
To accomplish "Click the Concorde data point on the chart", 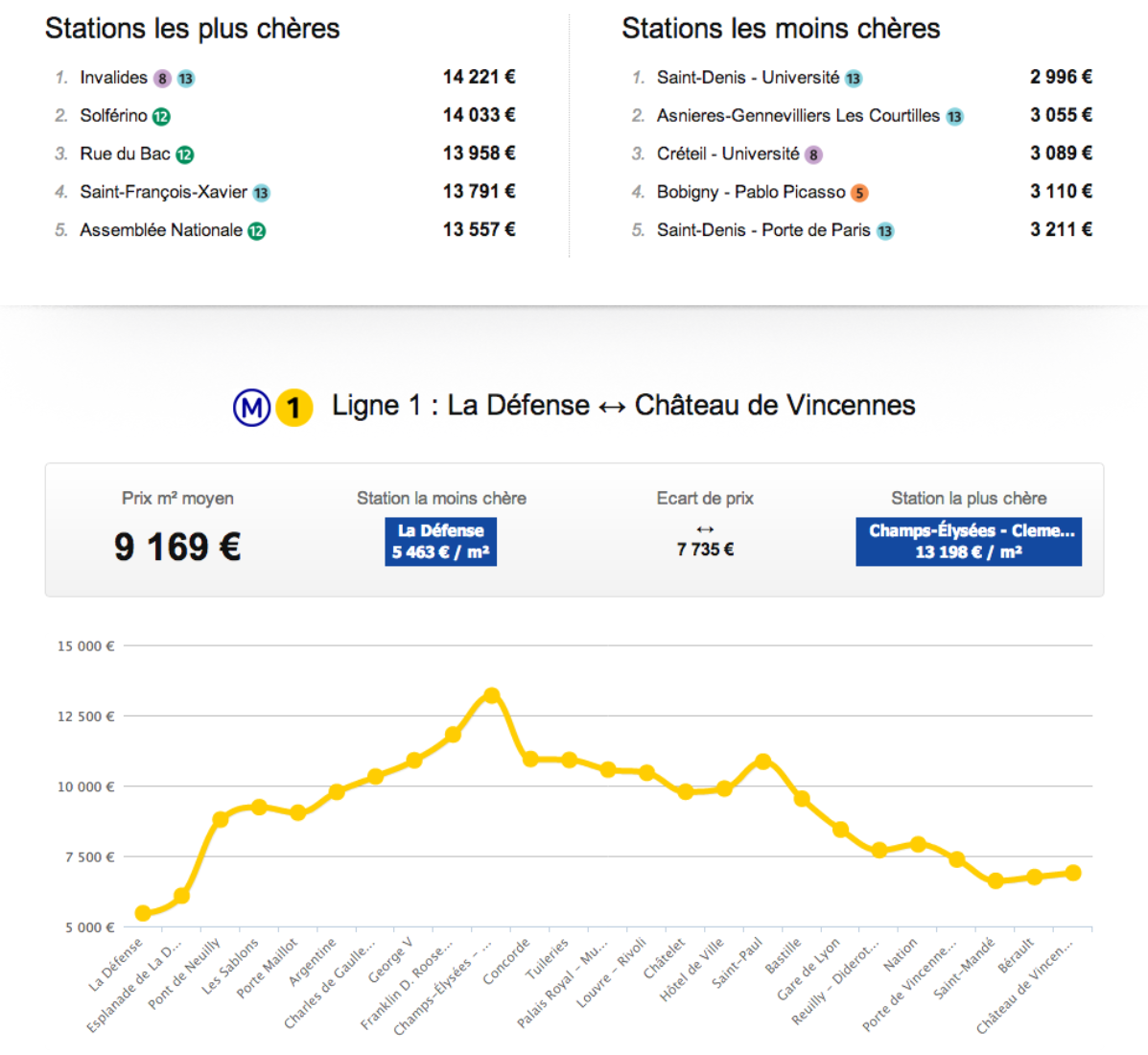I will (x=530, y=759).
